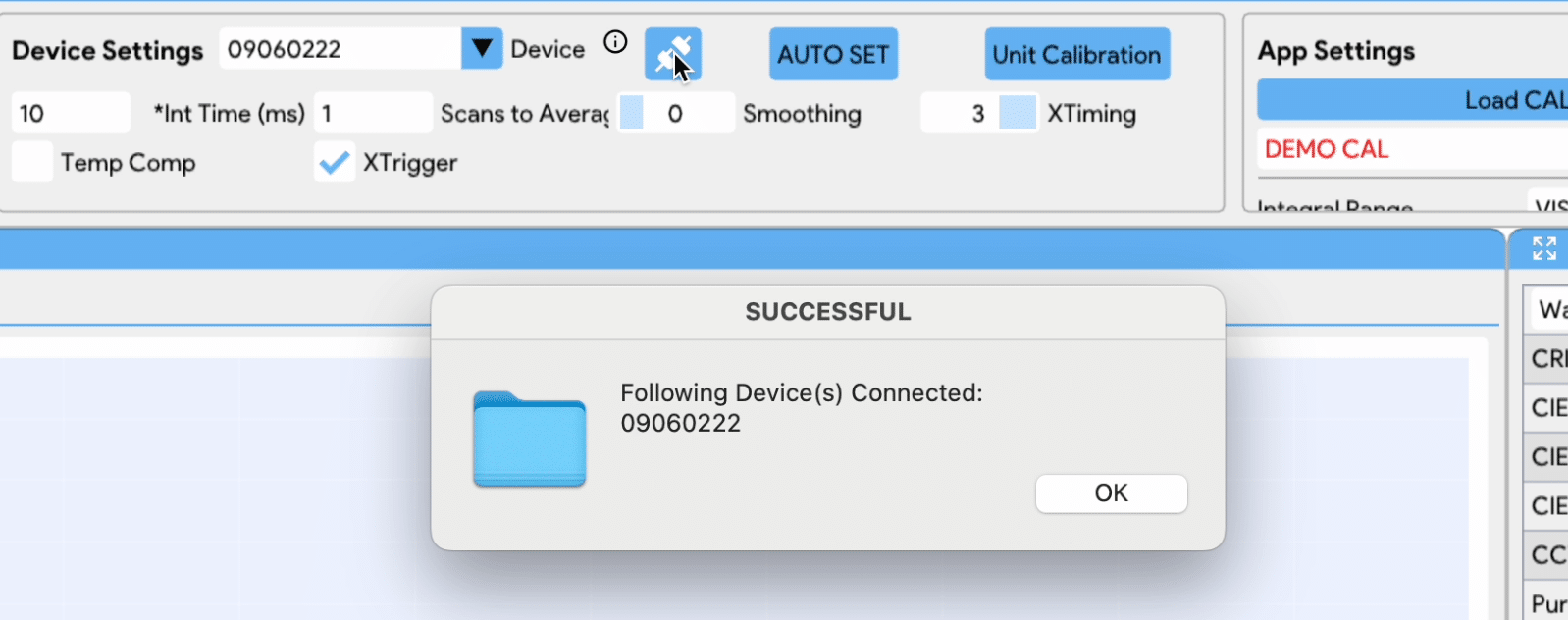Open the device serial number dropdown arrow
The width and height of the screenshot is (1568, 620).
point(482,48)
